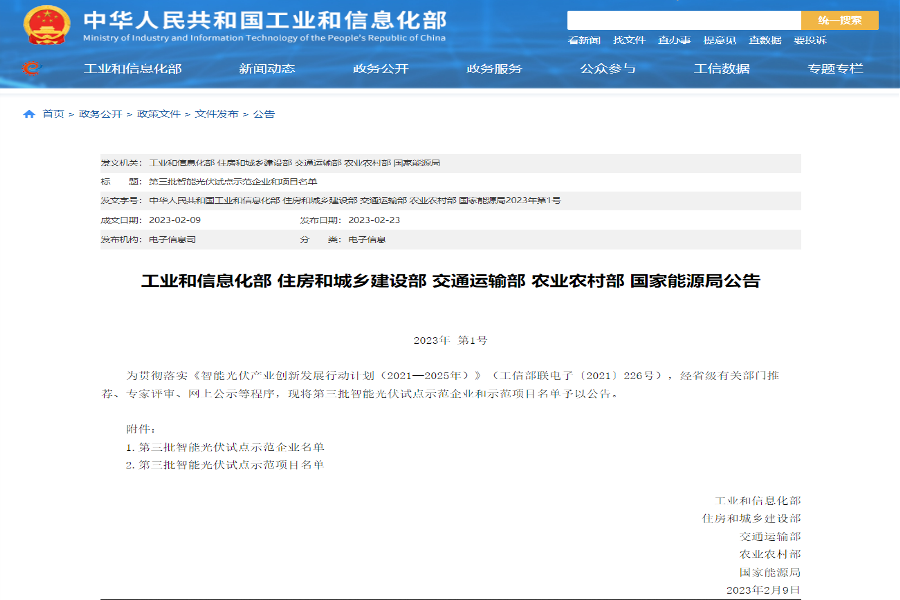Image resolution: width=900 pixels, height=600 pixels.
Task: Open the 公众参与 navigation menu
Action: pos(608,69)
